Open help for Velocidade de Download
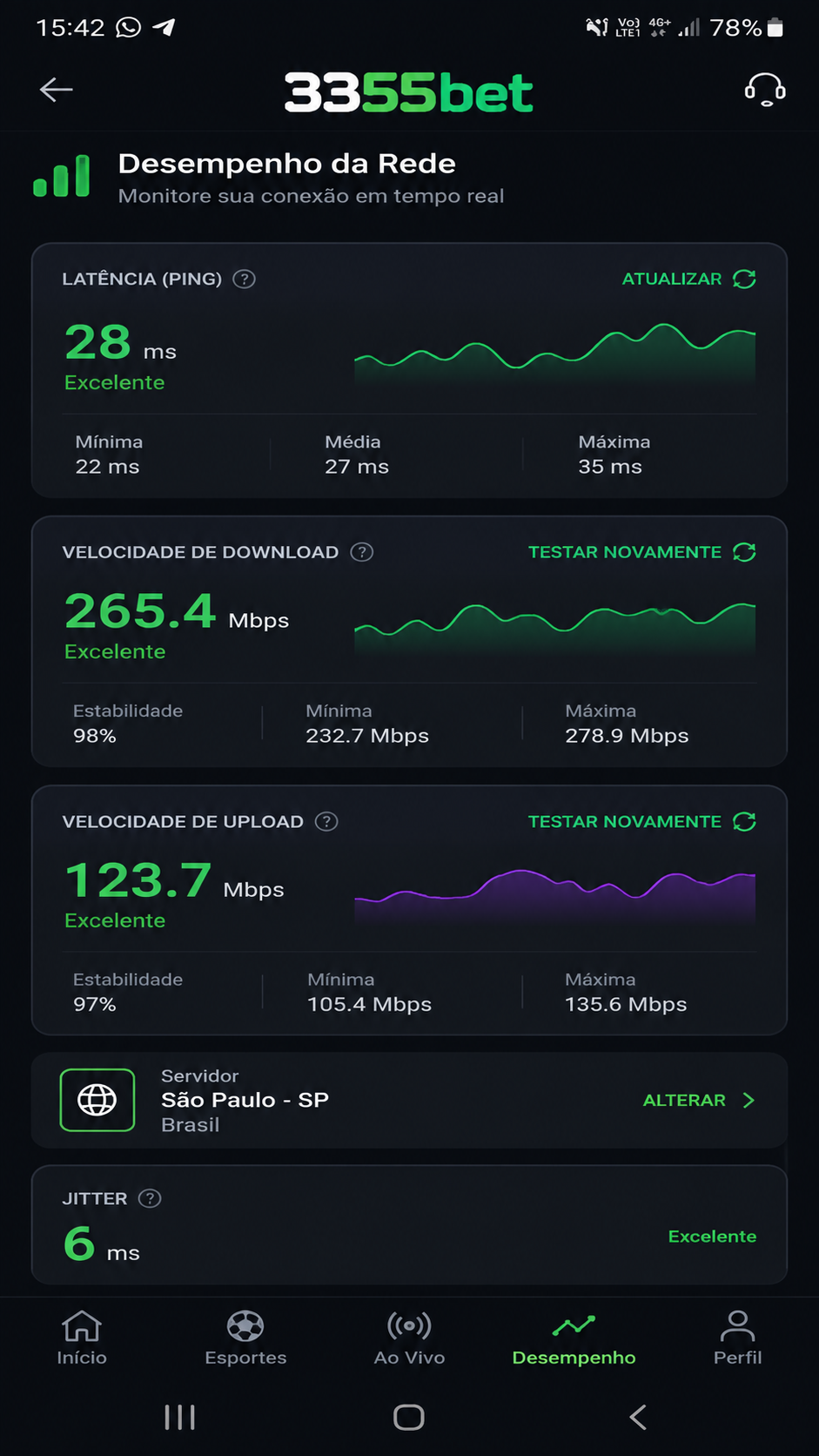 (x=362, y=552)
